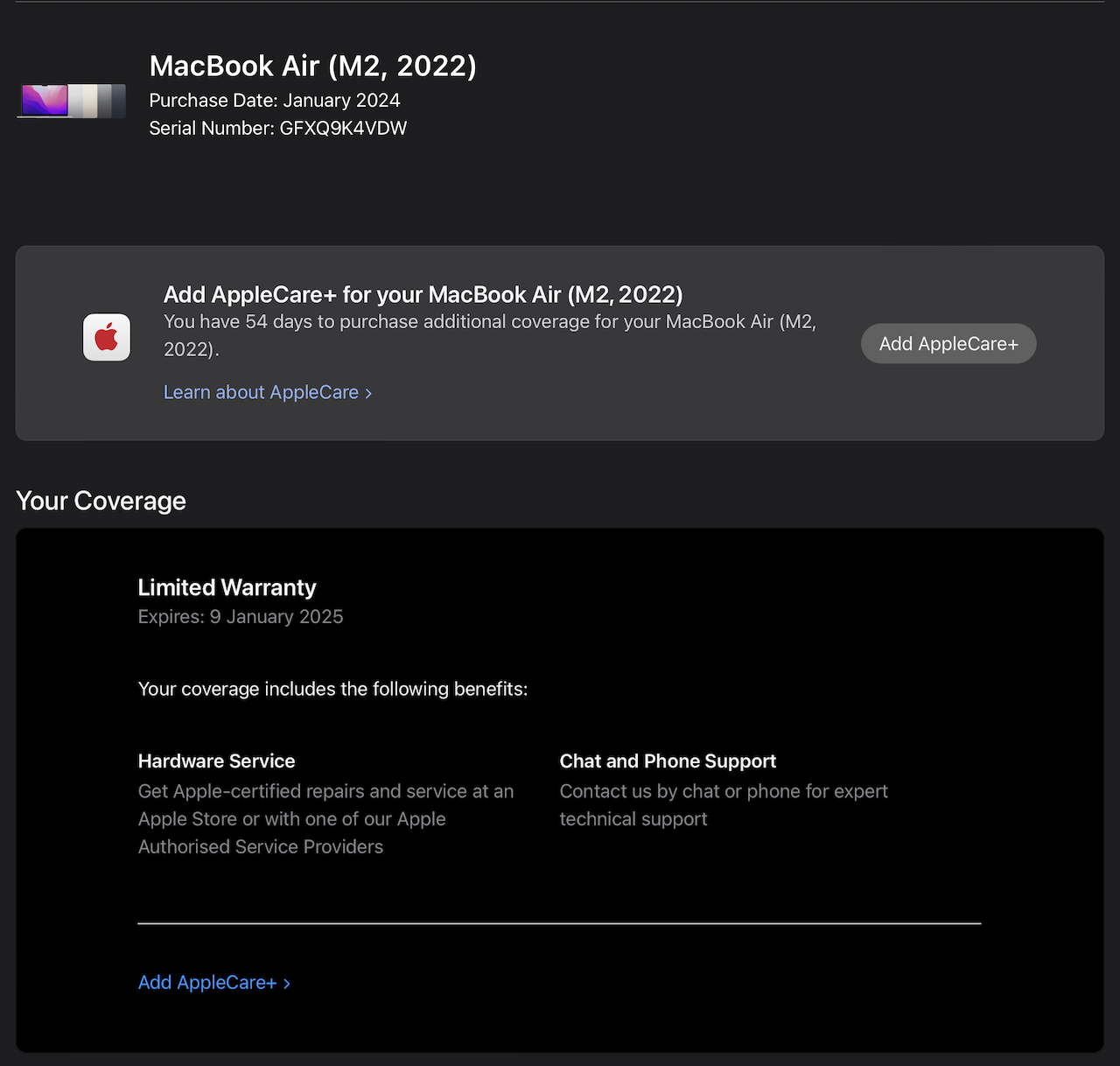The width and height of the screenshot is (1120, 1066).
Task: Click the Expires: 9 January 2025 text
Action: (x=241, y=616)
